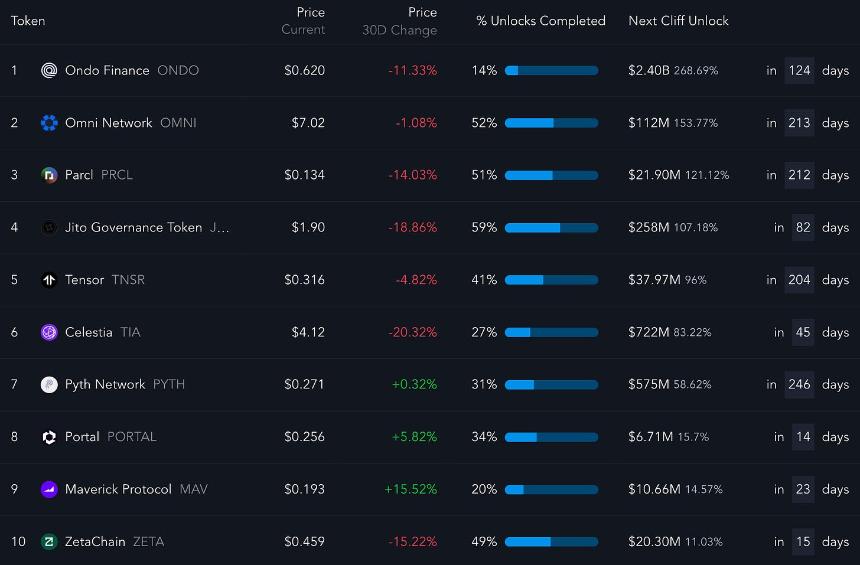Click the $6.71M cliff unlock value

[650, 437]
